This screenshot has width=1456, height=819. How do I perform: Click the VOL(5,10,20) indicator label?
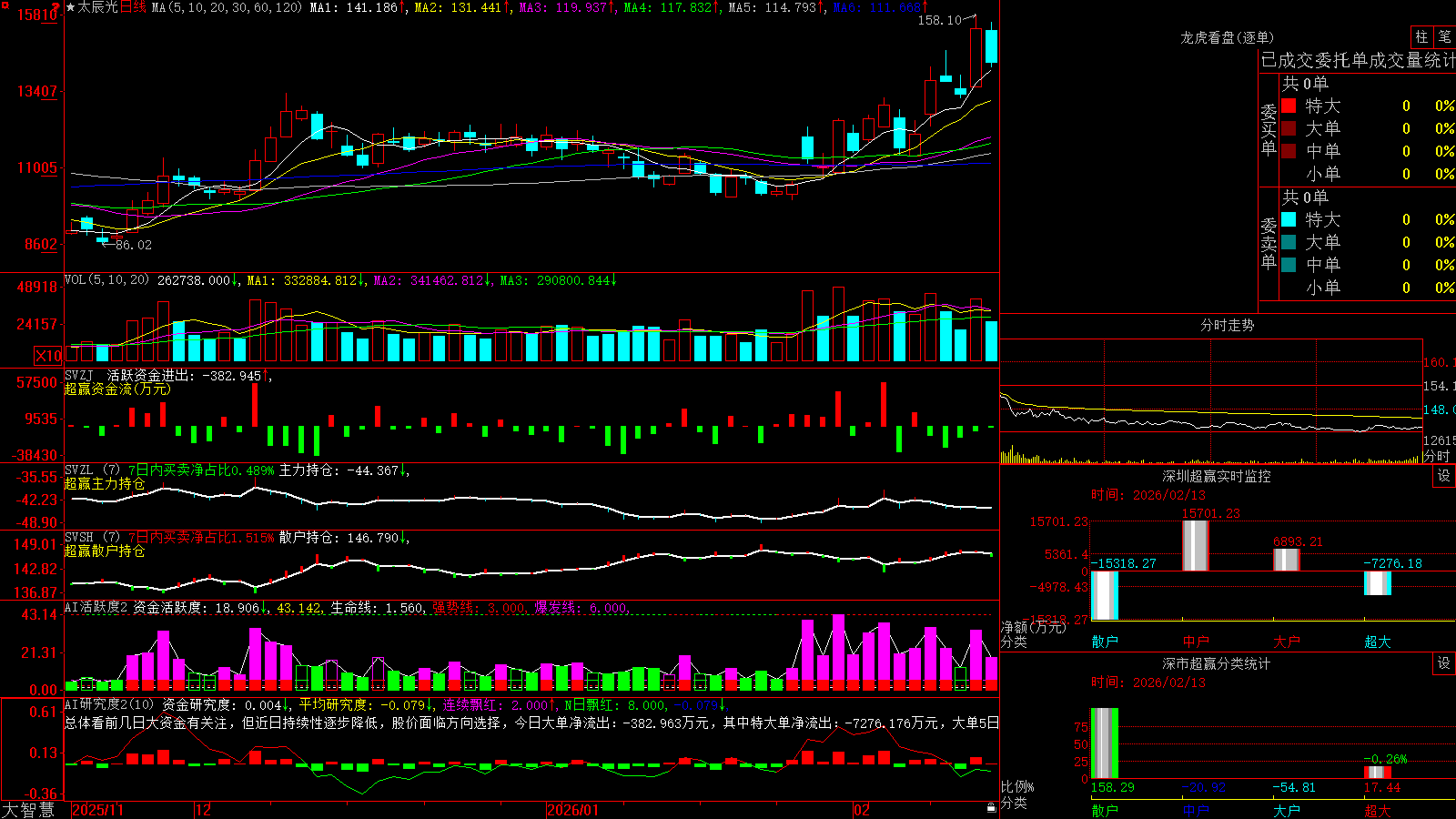(106, 280)
